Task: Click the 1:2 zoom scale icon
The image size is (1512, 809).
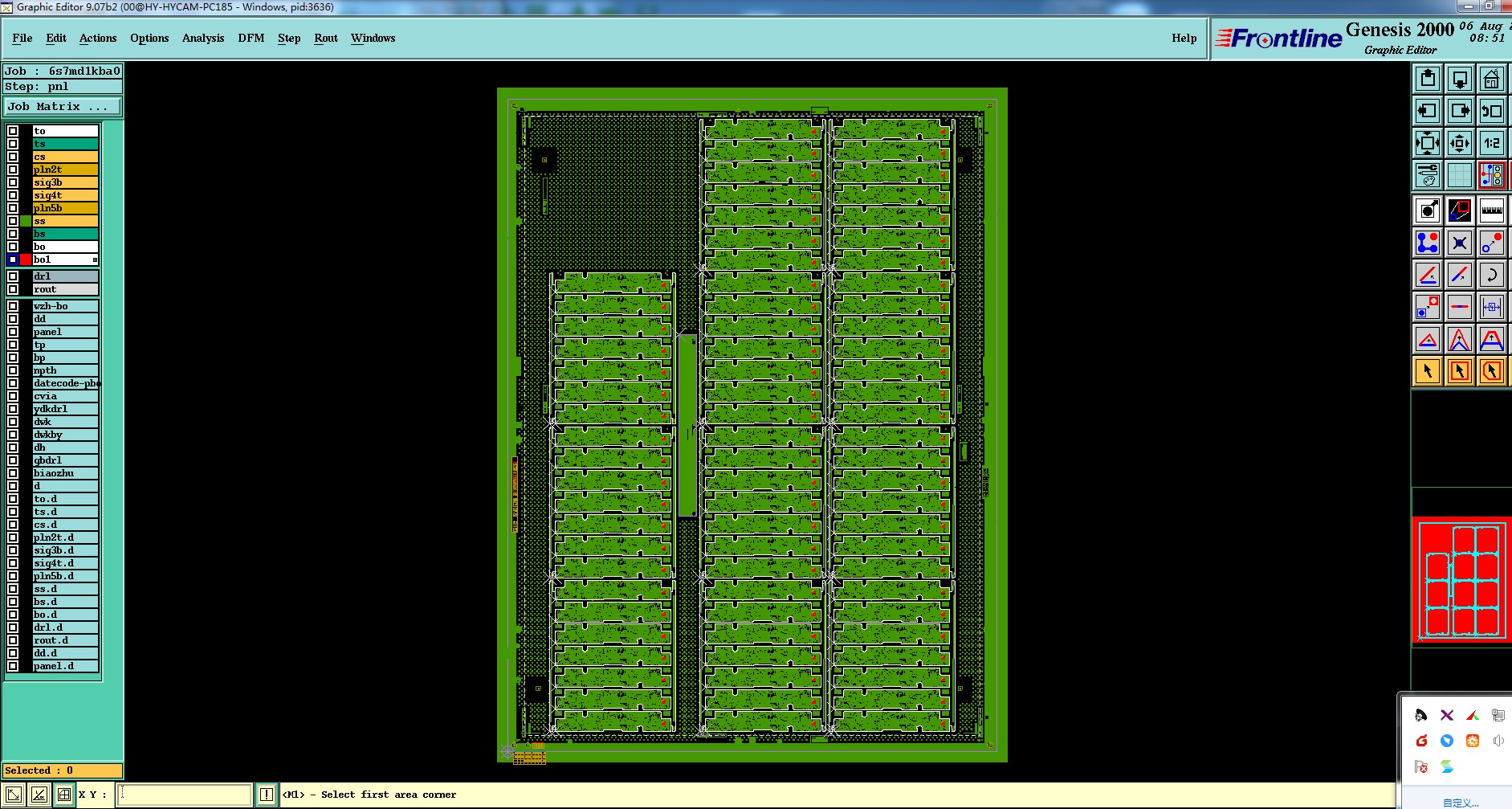Action: [1492, 143]
